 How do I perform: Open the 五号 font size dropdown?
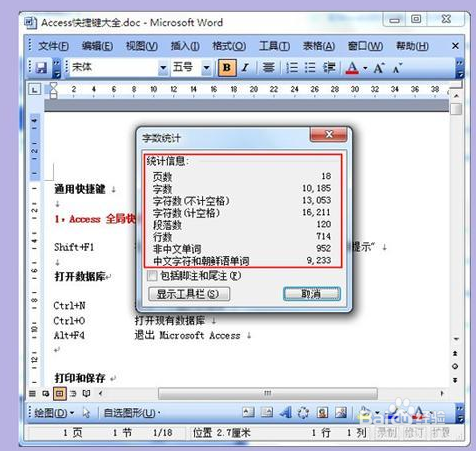click(x=206, y=68)
